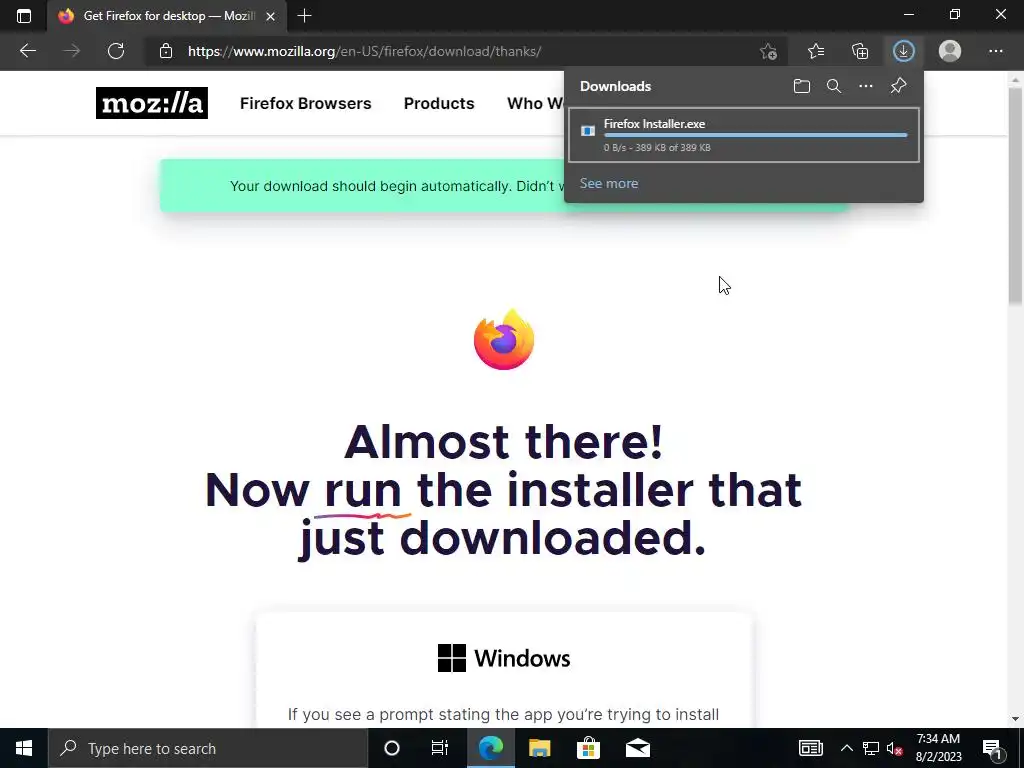
Task: Open News and interests widget
Action: point(810,748)
